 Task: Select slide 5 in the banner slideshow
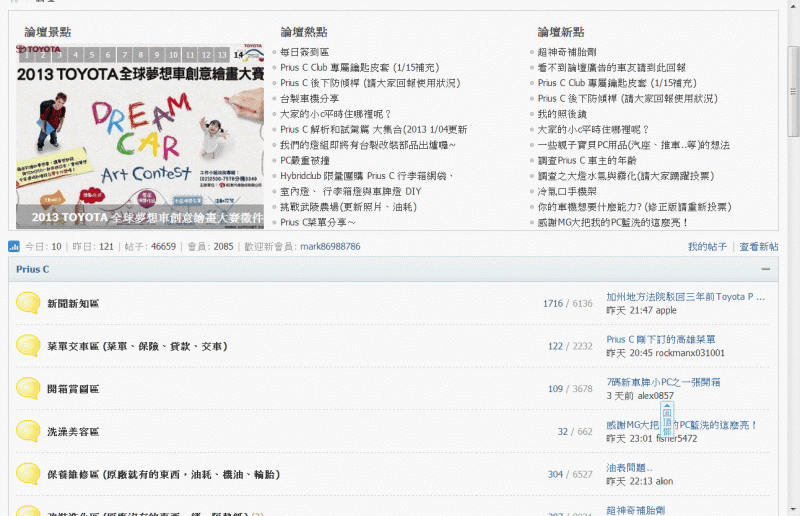tap(92, 55)
